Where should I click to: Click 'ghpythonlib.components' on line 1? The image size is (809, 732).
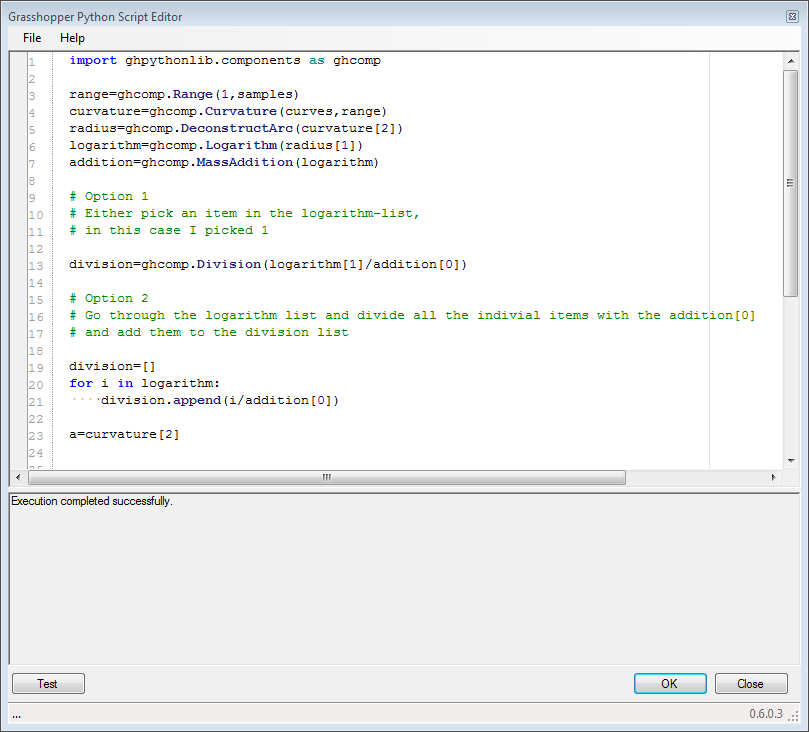point(213,60)
